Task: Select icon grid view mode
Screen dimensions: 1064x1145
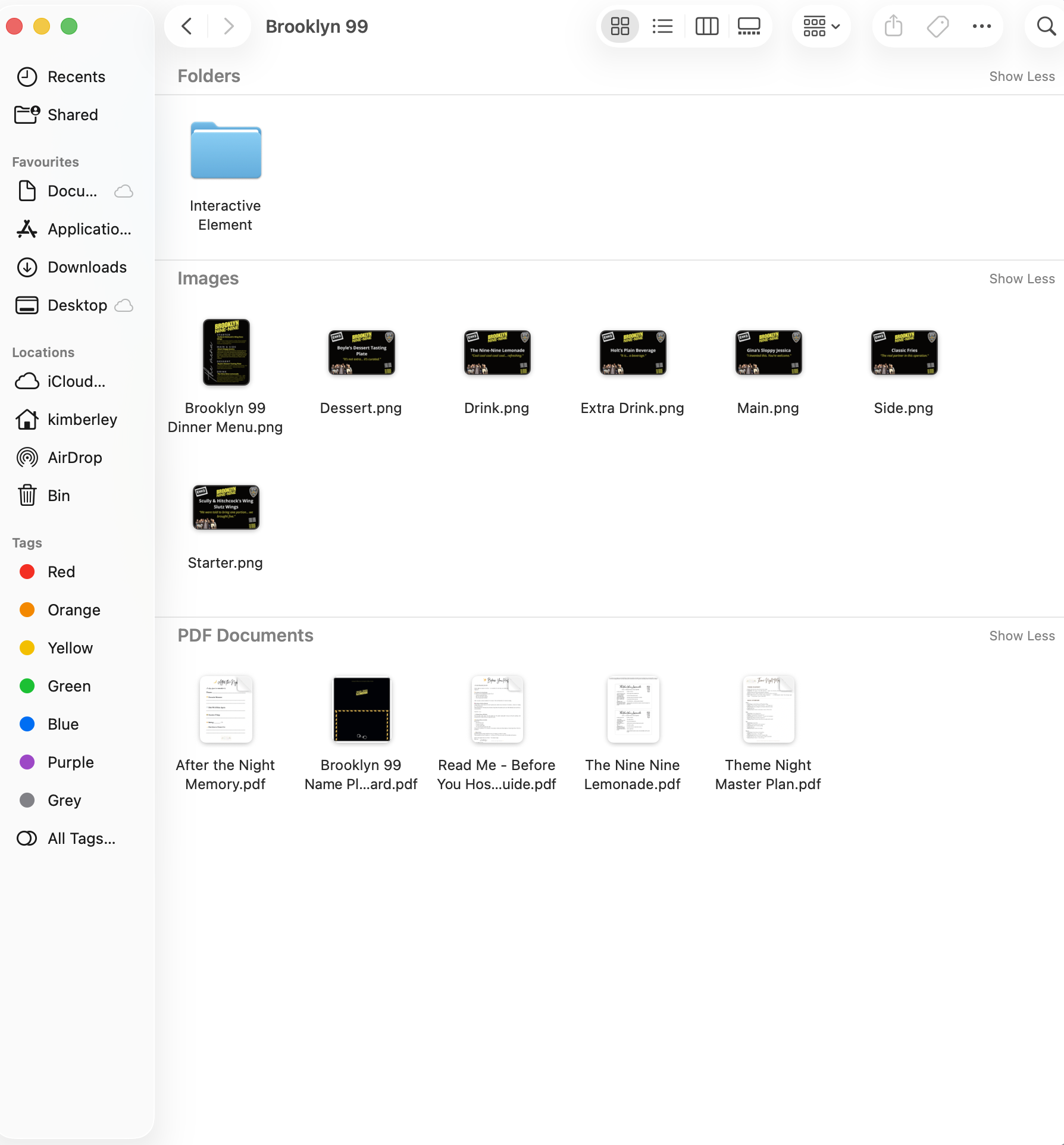Action: (619, 26)
